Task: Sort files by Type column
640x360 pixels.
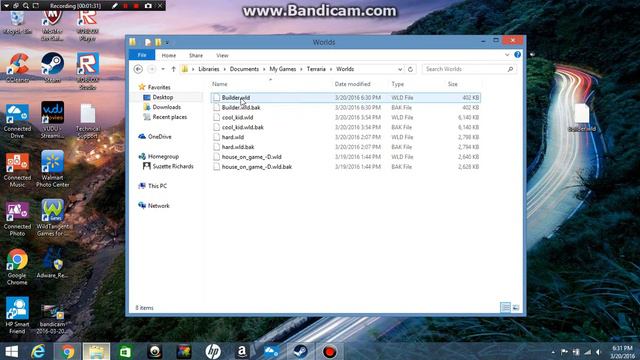Action: pos(398,84)
